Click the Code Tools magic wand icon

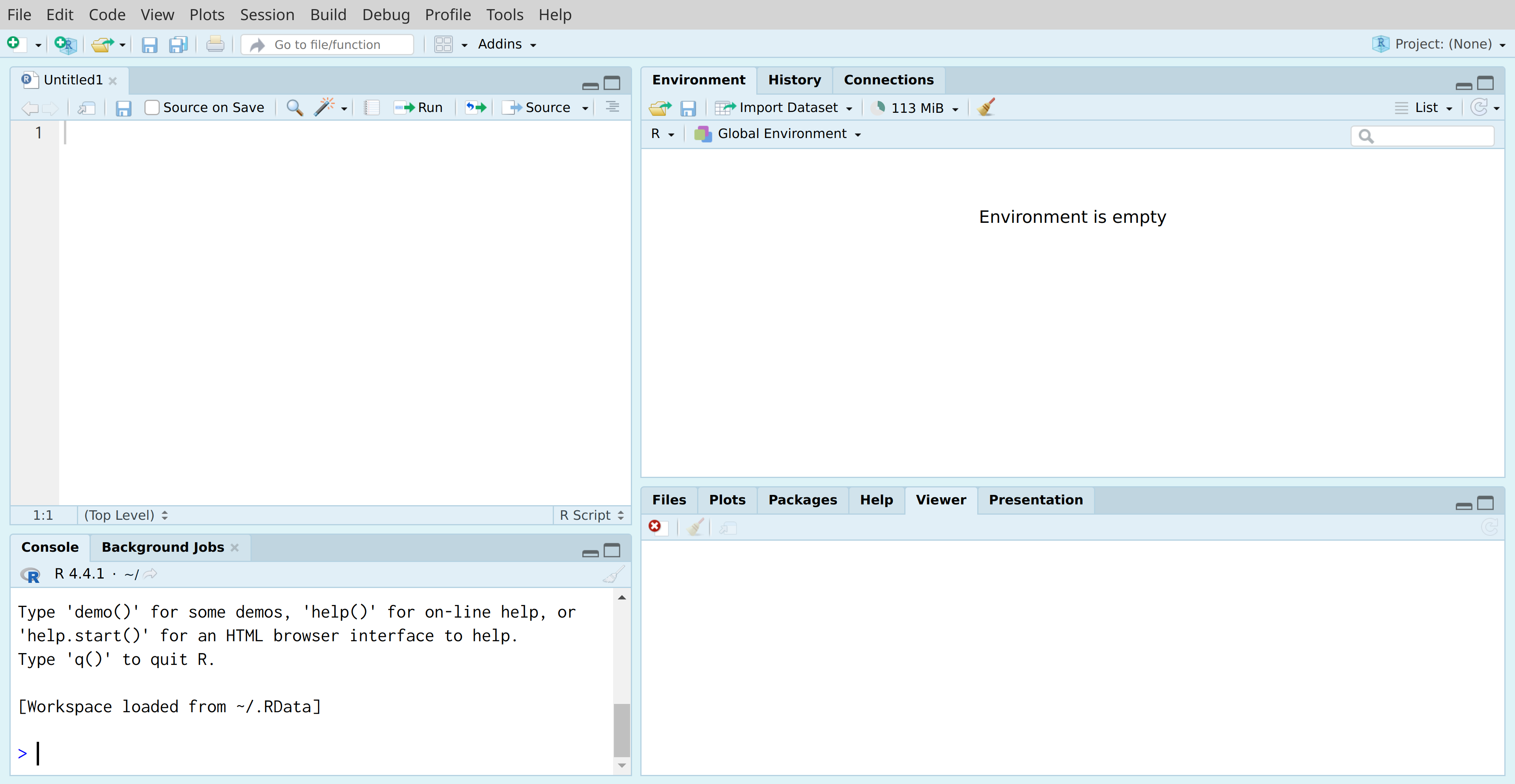coord(325,107)
